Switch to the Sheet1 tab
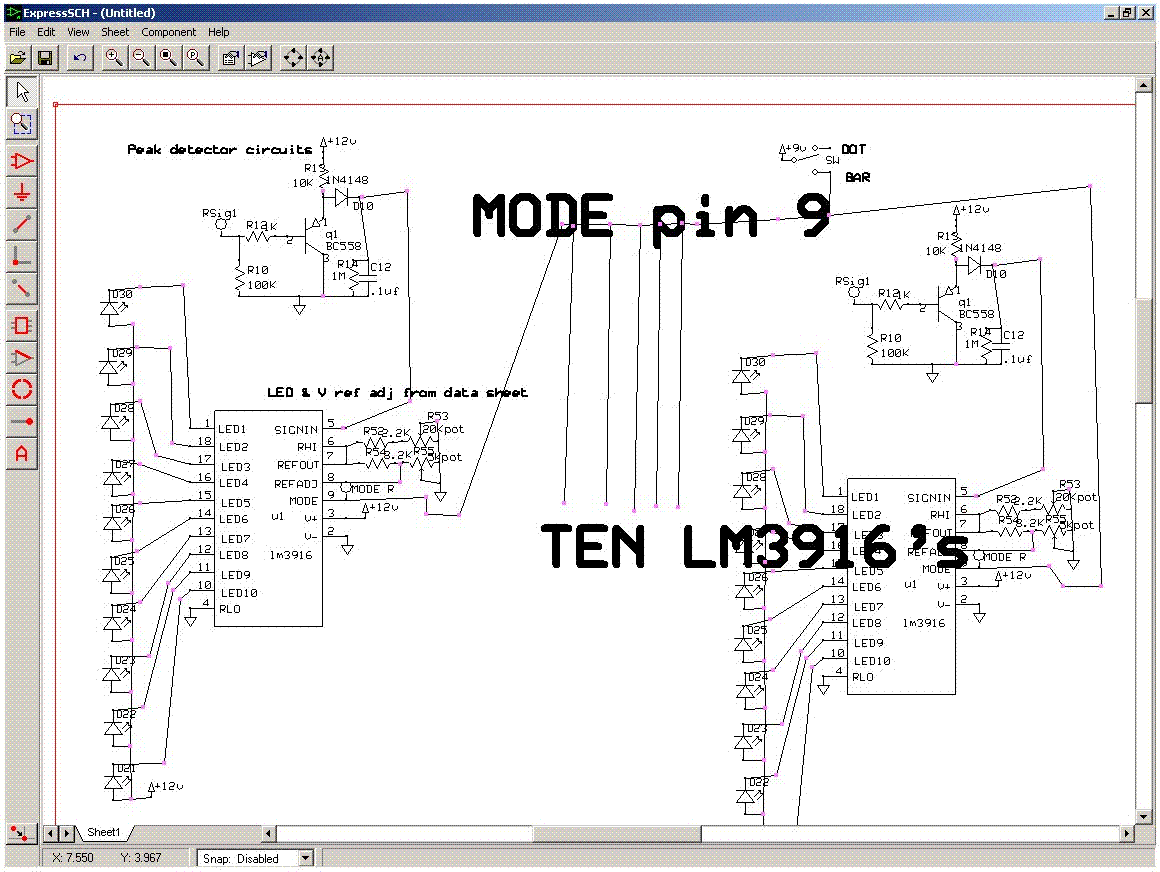Image resolution: width=1160 pixels, height=872 pixels. pyautogui.click(x=104, y=833)
